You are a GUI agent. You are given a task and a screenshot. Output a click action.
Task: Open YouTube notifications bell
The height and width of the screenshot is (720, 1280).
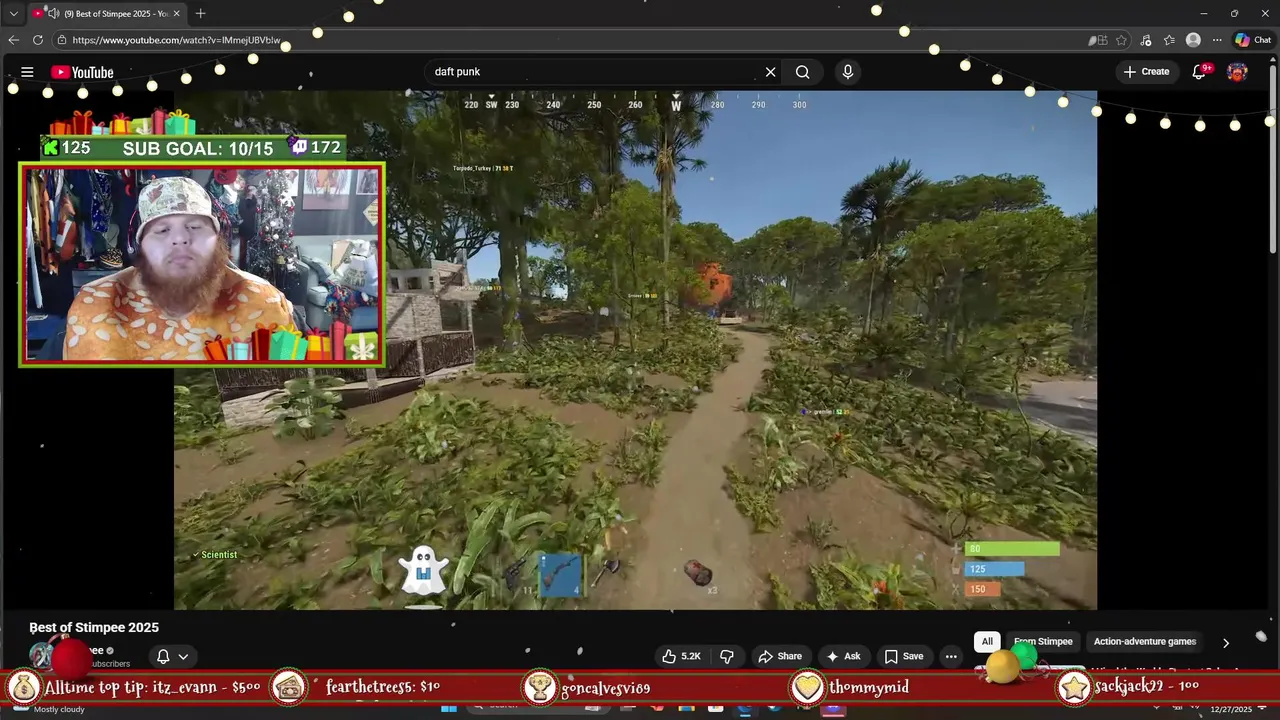coord(1199,72)
